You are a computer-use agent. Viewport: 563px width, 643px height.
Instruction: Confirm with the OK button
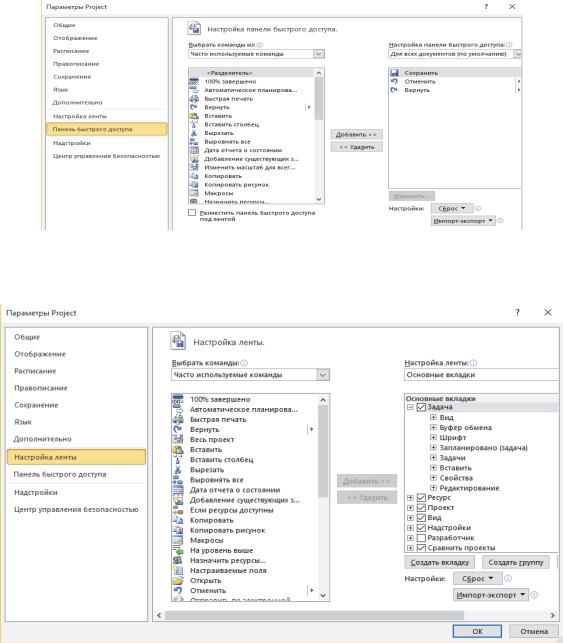pos(477,631)
